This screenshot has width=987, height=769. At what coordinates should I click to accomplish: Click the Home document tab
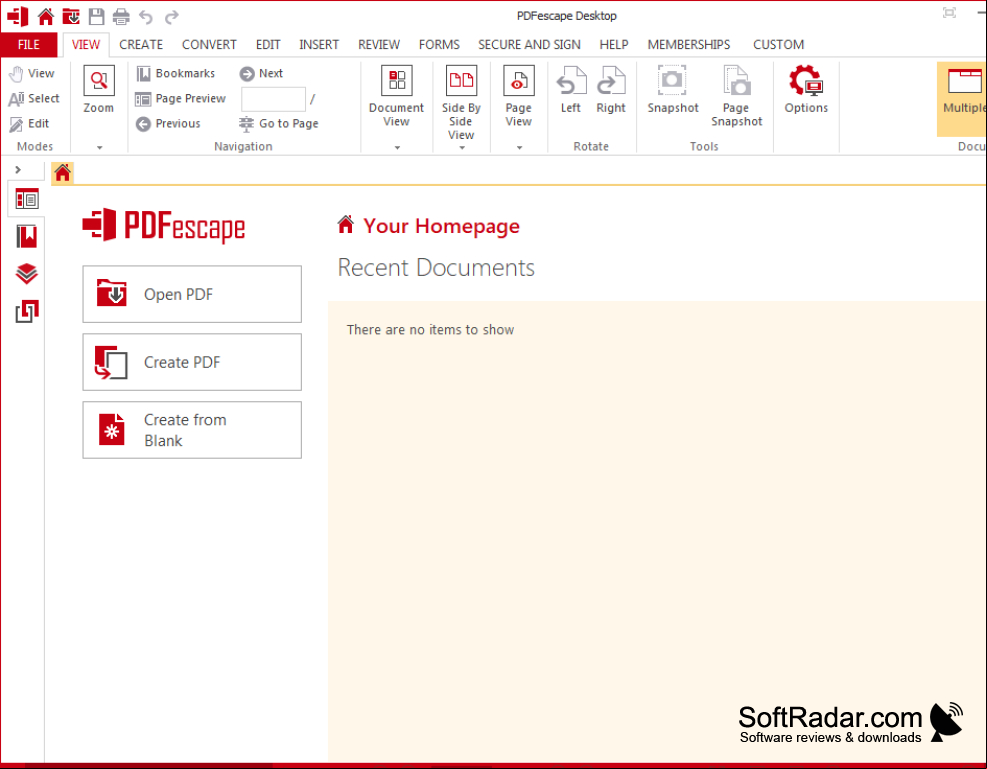pyautogui.click(x=62, y=172)
